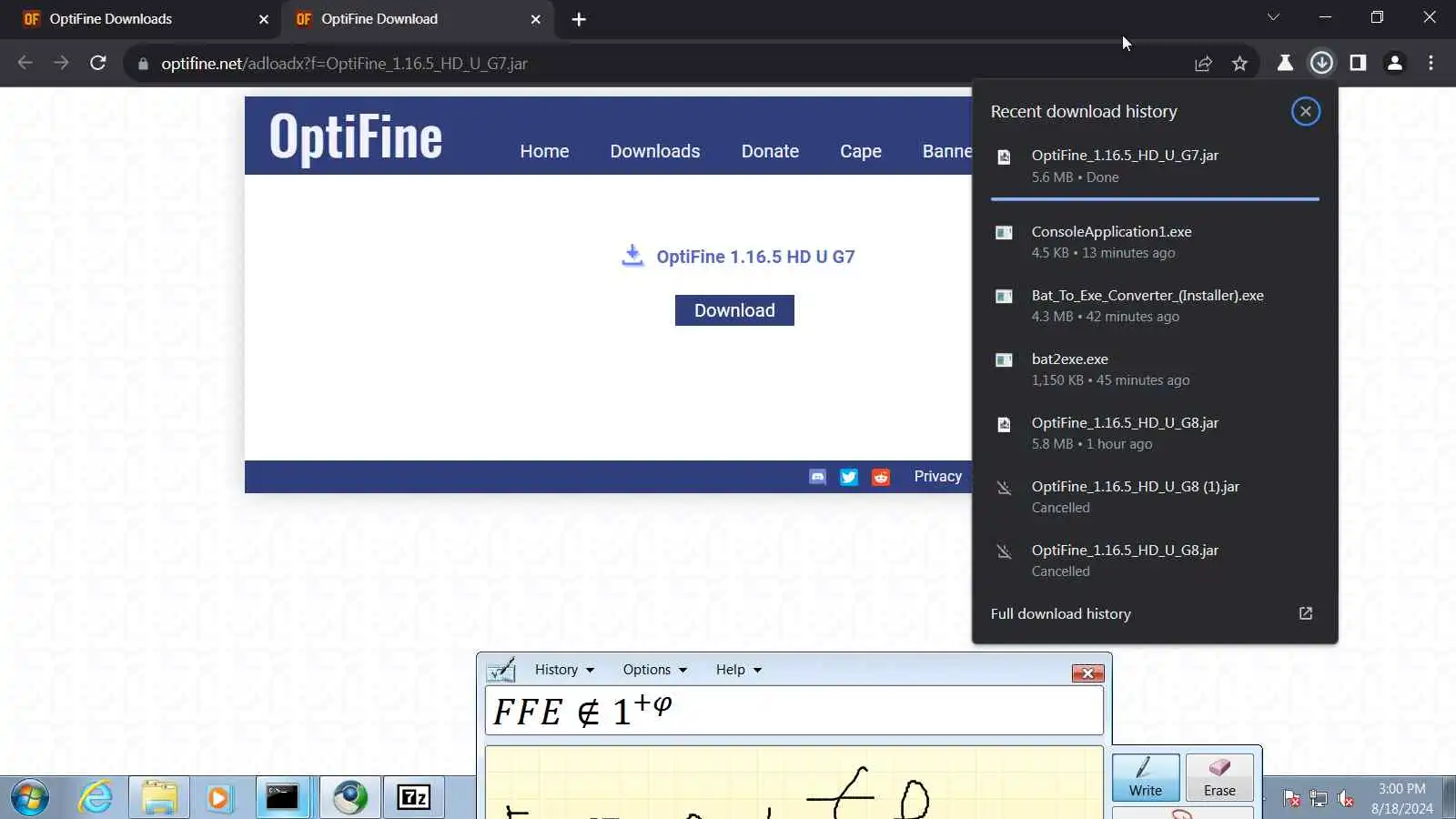The image size is (1456, 819).
Task: Select Write tool in Math Input Panel
Action: point(1146,777)
